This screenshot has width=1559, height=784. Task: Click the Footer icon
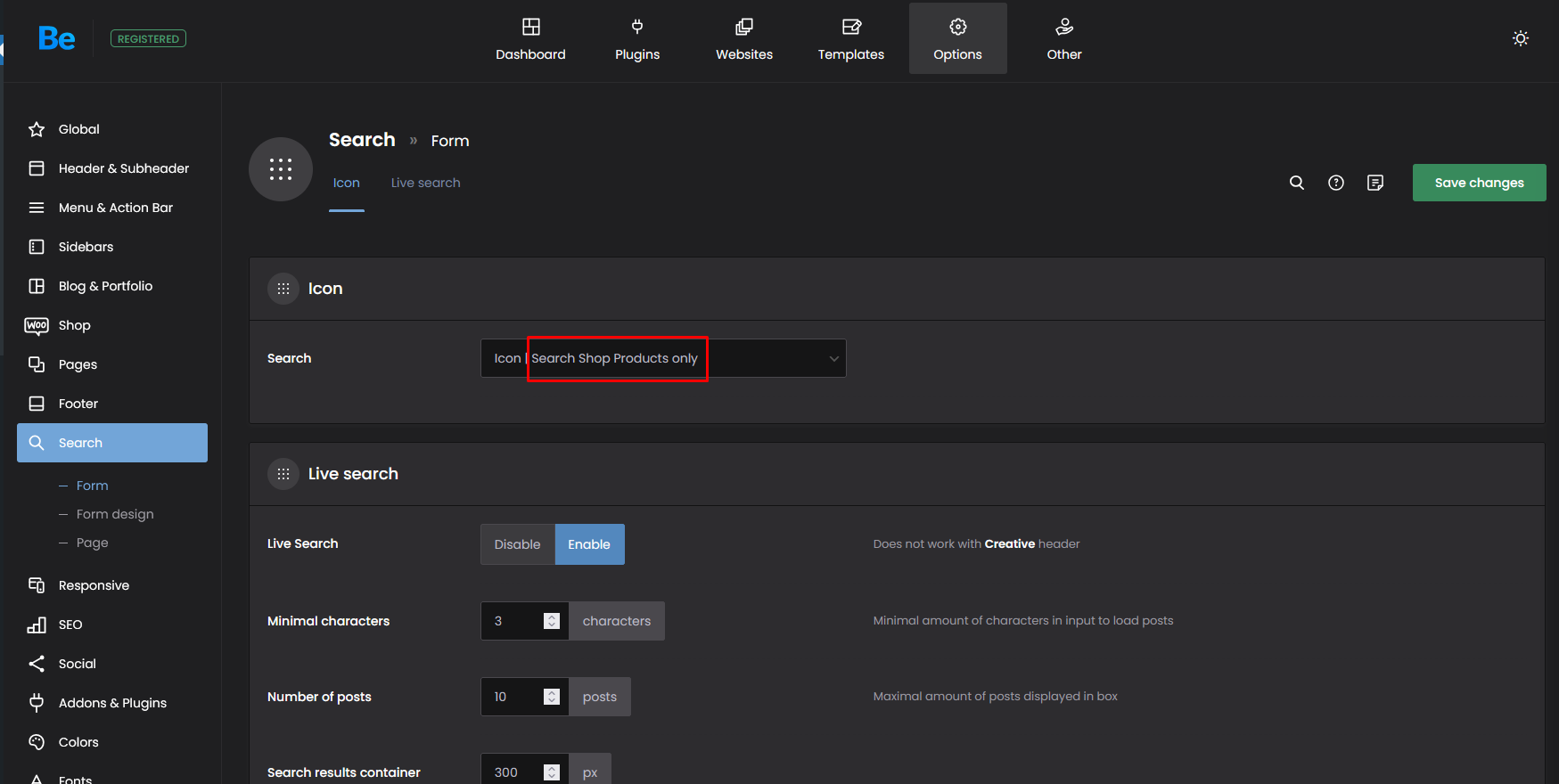pos(37,404)
